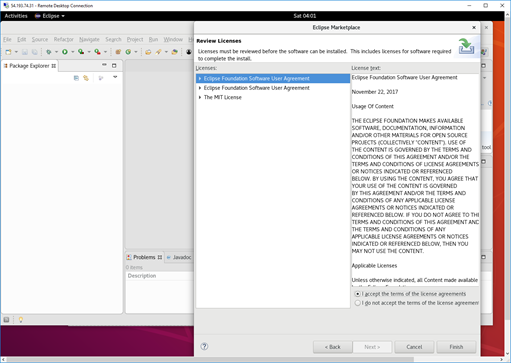Screen dimensions: 511x363
Task: Minimize the Package Explorer view
Action: [x=104, y=65]
